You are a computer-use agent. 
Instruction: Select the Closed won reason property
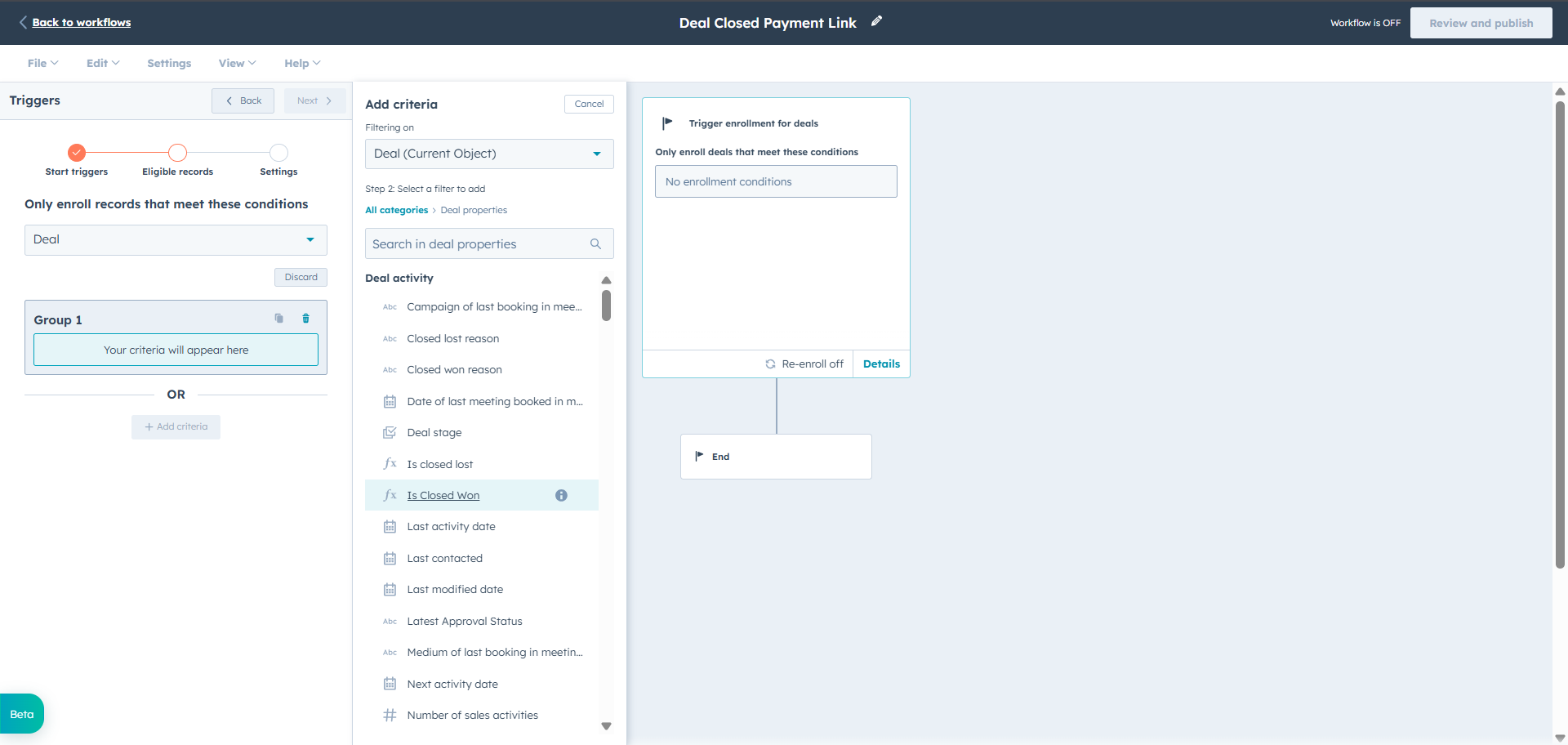482,370
